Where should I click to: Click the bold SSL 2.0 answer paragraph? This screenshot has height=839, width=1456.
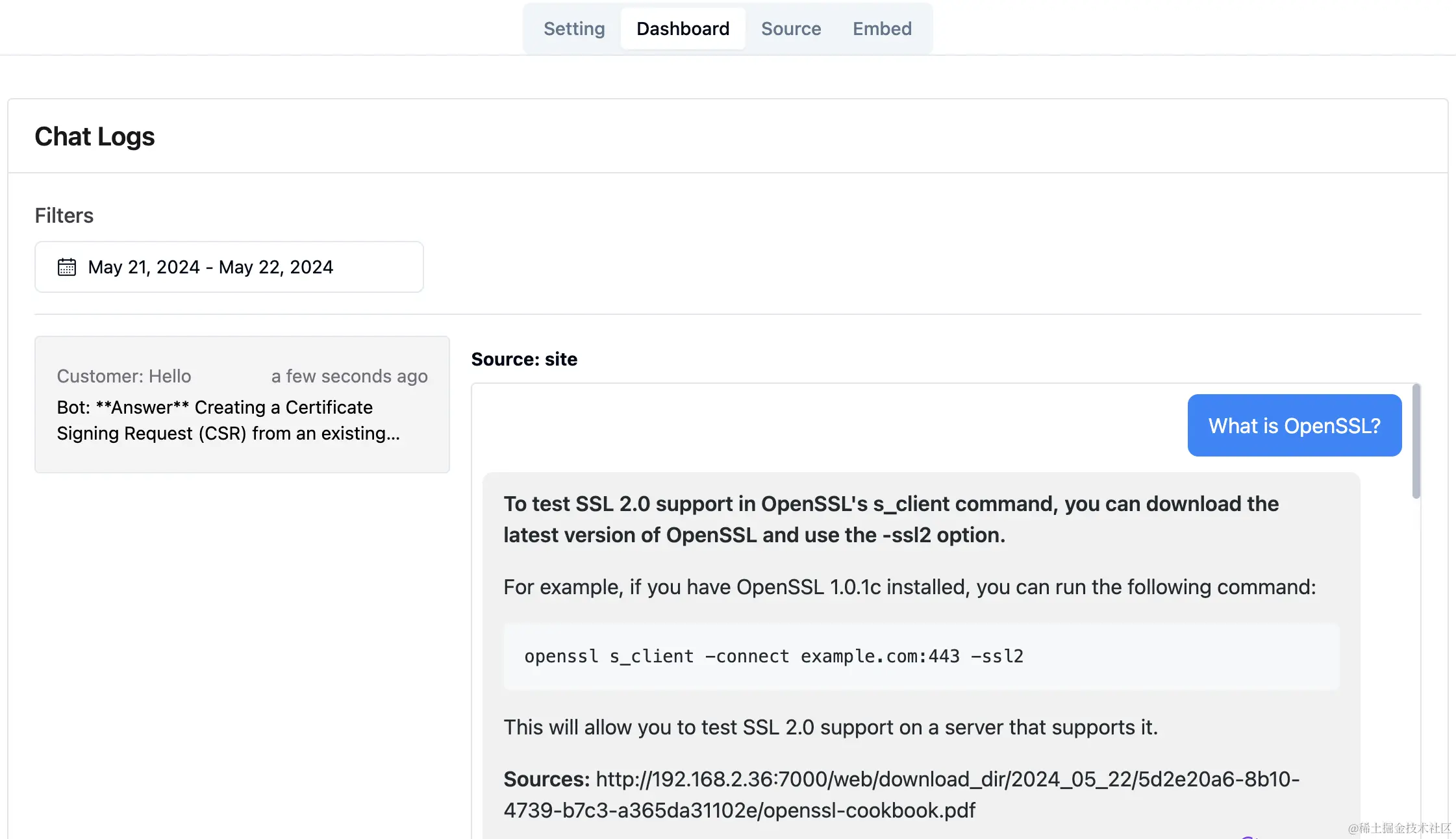[890, 519]
